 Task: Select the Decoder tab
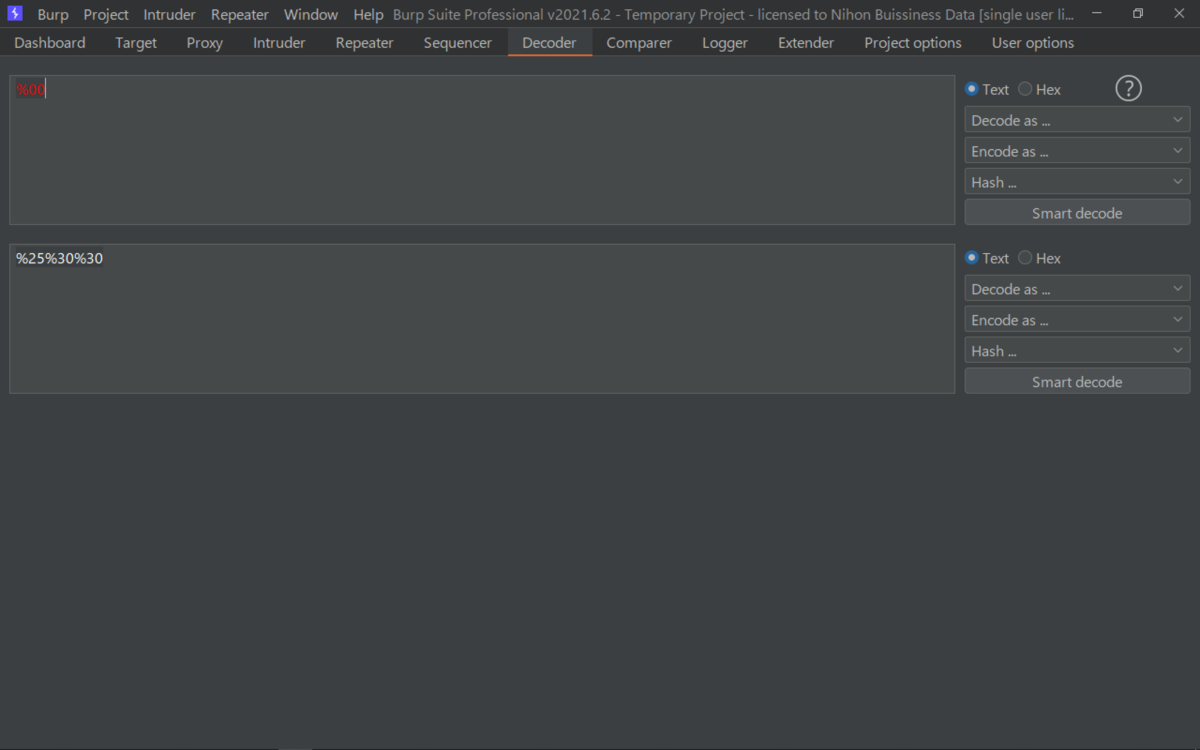[549, 43]
